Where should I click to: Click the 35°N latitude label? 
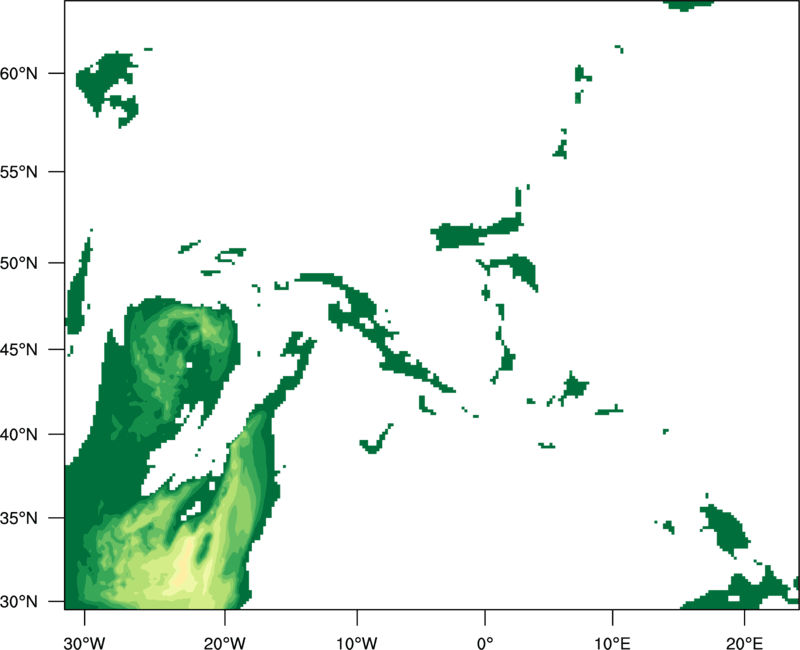click(19, 518)
